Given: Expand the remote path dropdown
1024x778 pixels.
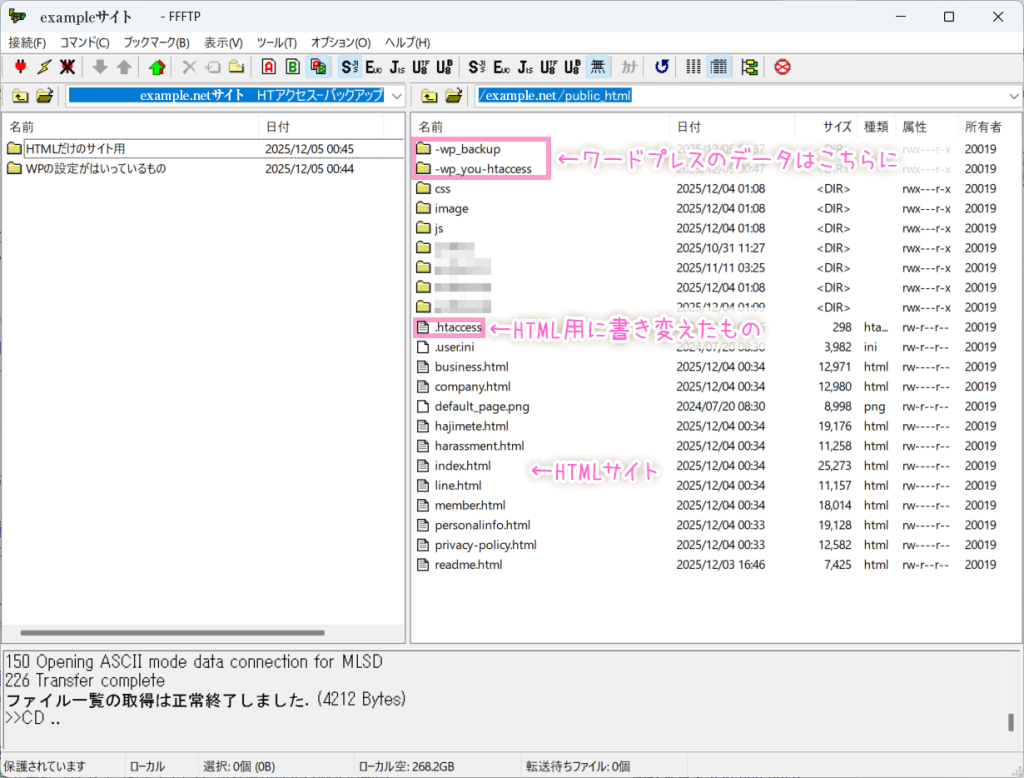Looking at the screenshot, I should tap(1014, 96).
